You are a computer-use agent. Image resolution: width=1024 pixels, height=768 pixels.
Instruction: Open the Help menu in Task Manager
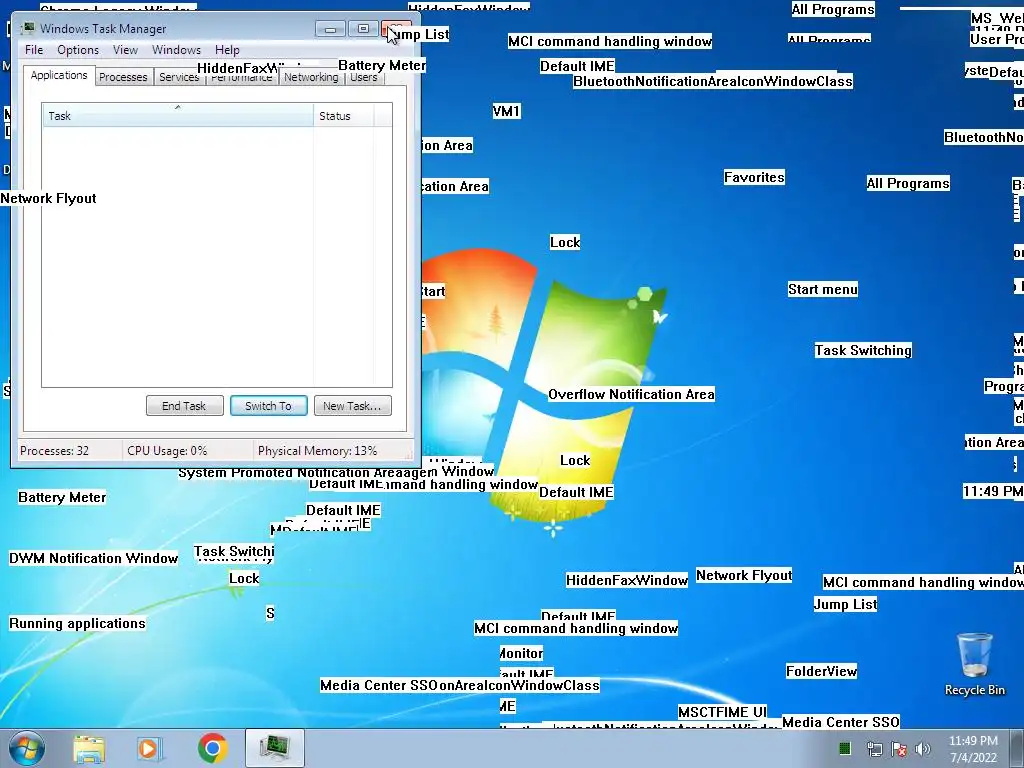227,50
